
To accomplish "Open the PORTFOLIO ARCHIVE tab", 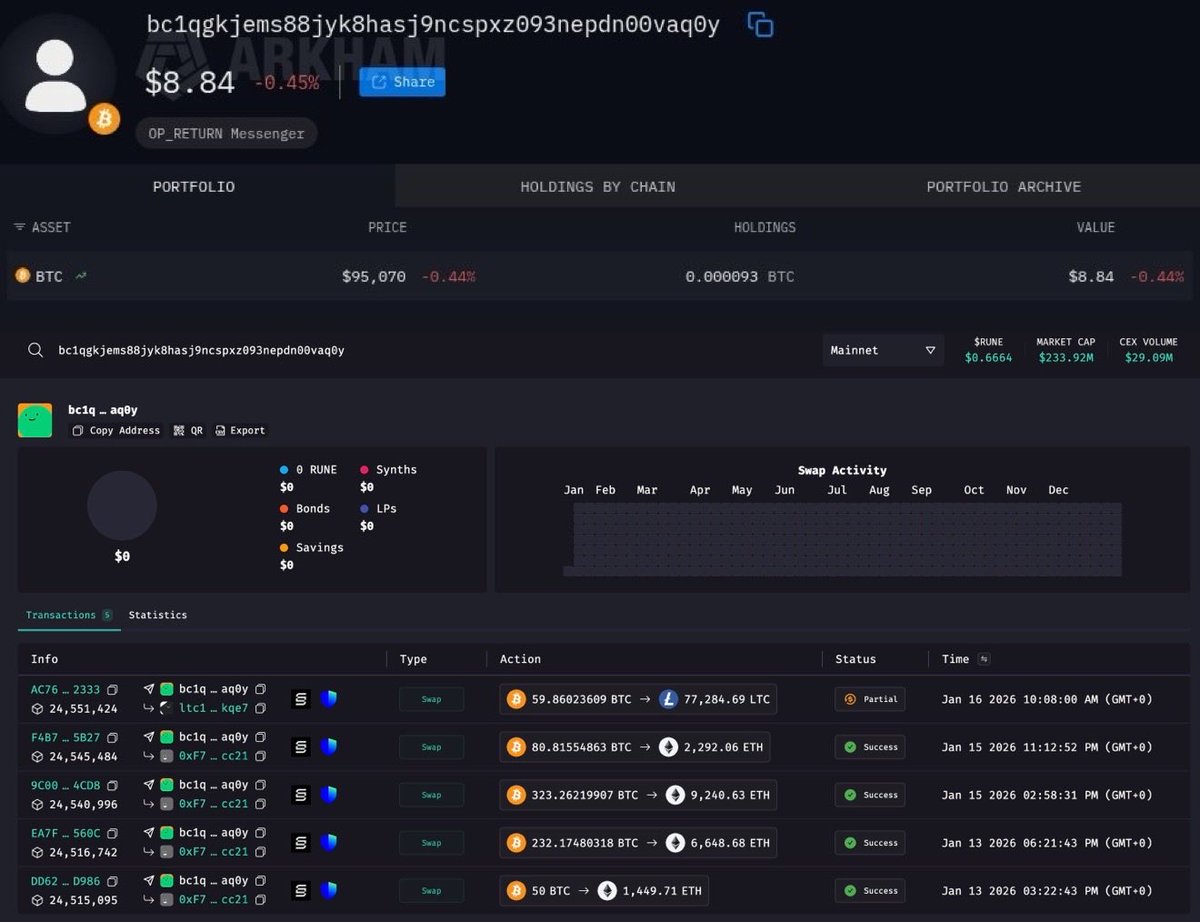I will (x=1003, y=187).
